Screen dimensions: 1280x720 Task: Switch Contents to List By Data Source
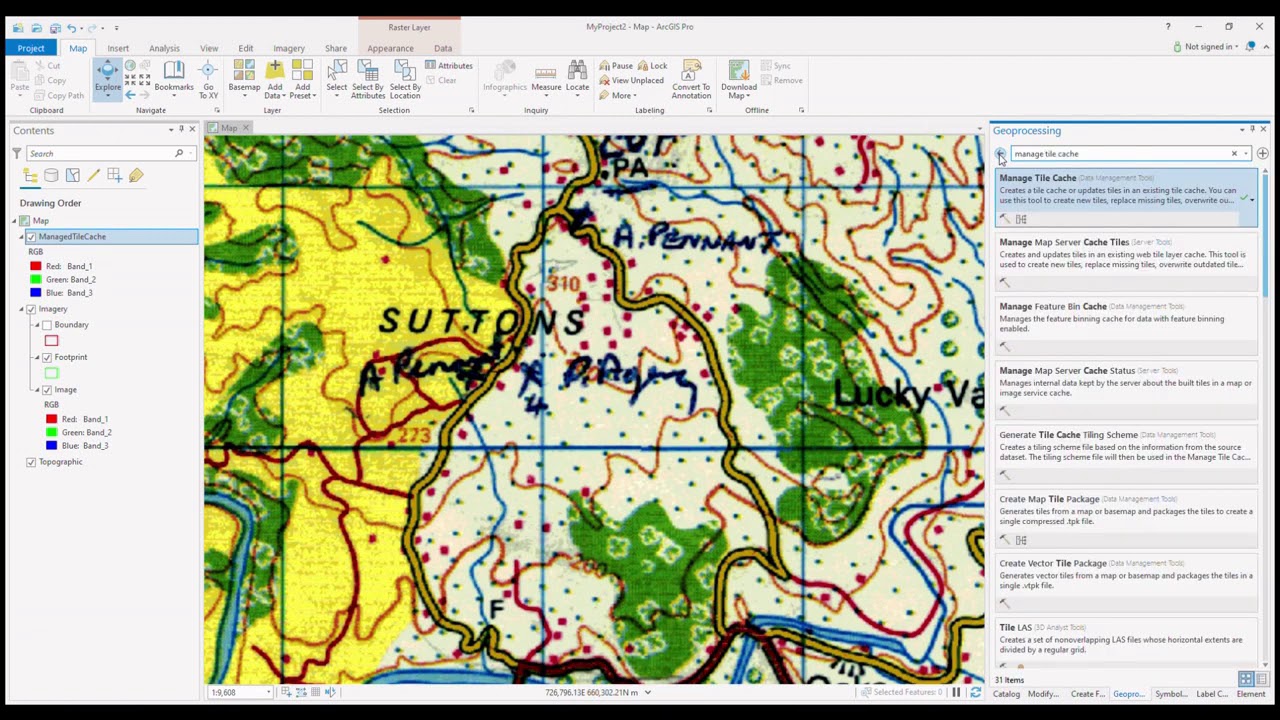click(52, 176)
